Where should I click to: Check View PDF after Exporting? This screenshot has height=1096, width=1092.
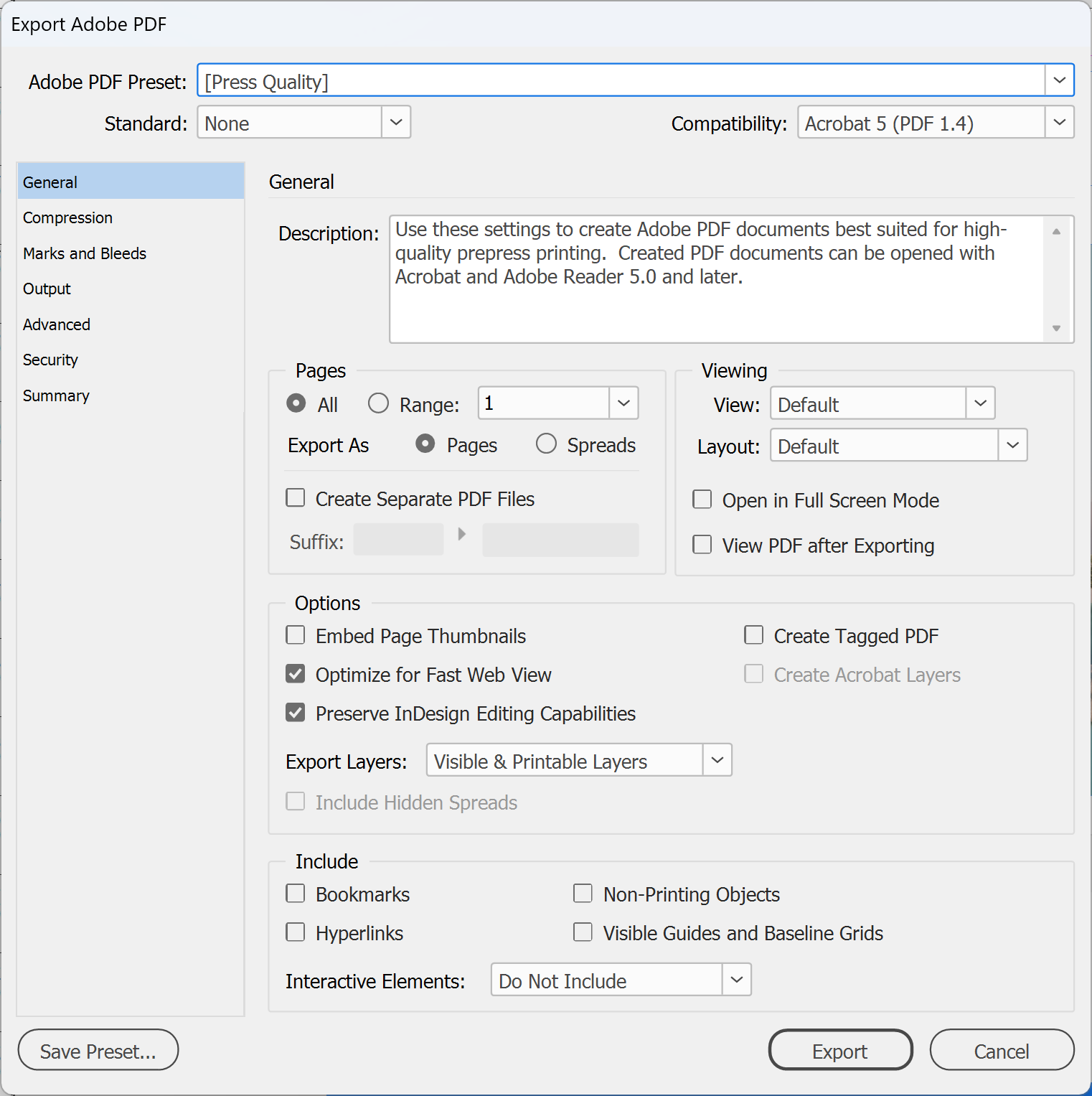click(x=702, y=544)
